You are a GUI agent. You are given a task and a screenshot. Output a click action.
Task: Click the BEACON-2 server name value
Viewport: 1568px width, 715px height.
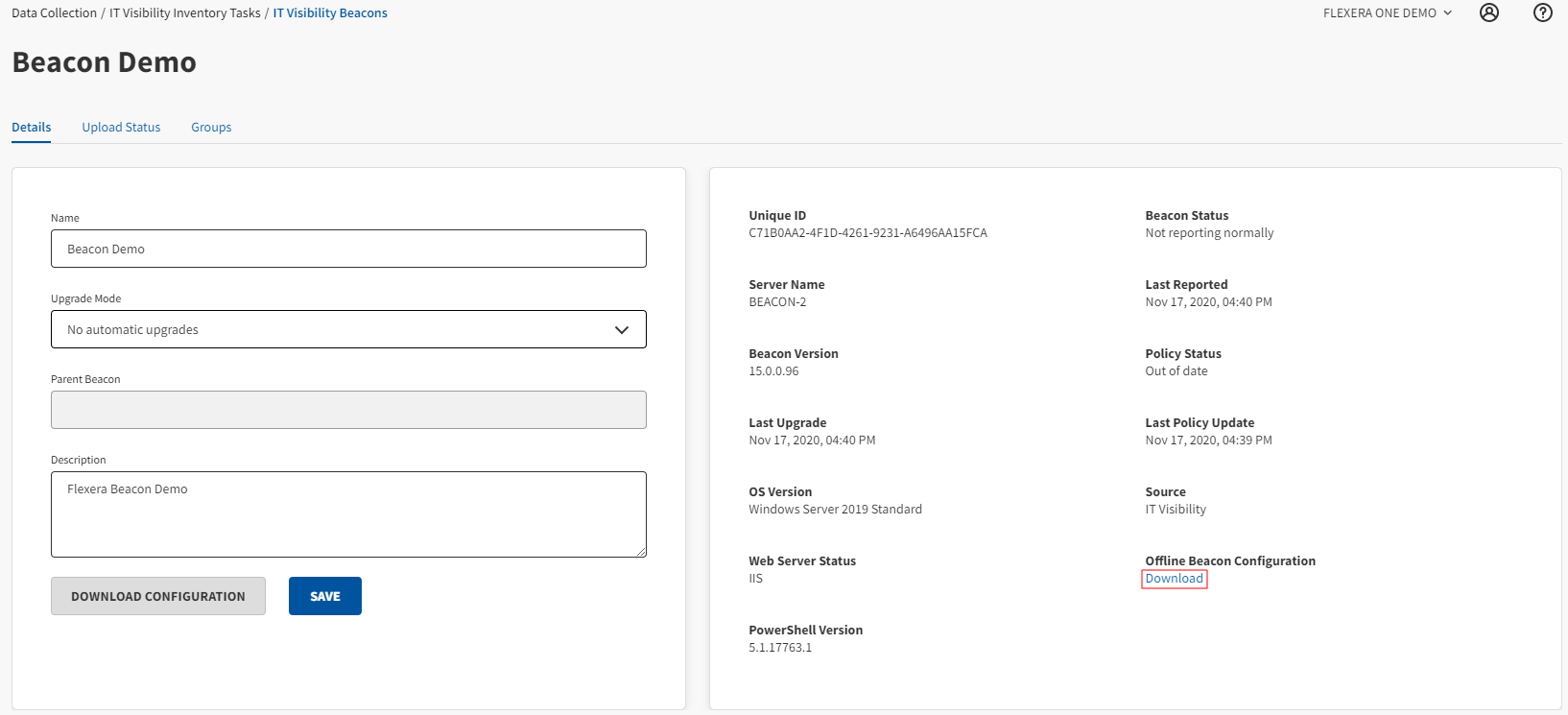coord(777,302)
